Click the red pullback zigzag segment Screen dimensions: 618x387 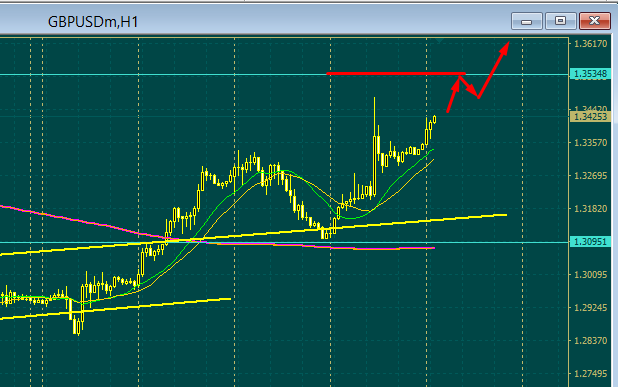tap(469, 87)
